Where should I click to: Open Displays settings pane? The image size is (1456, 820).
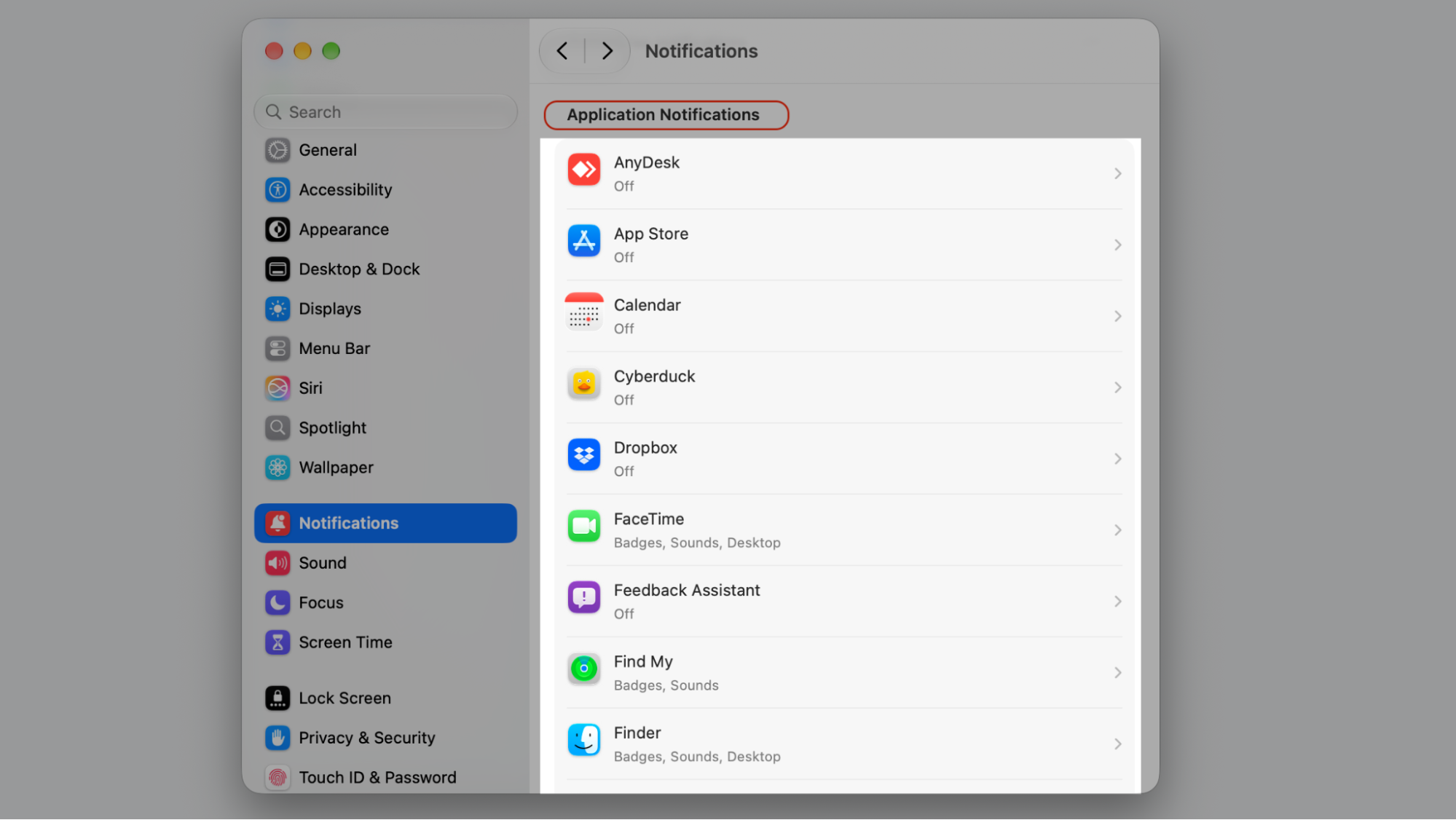pyautogui.click(x=385, y=309)
